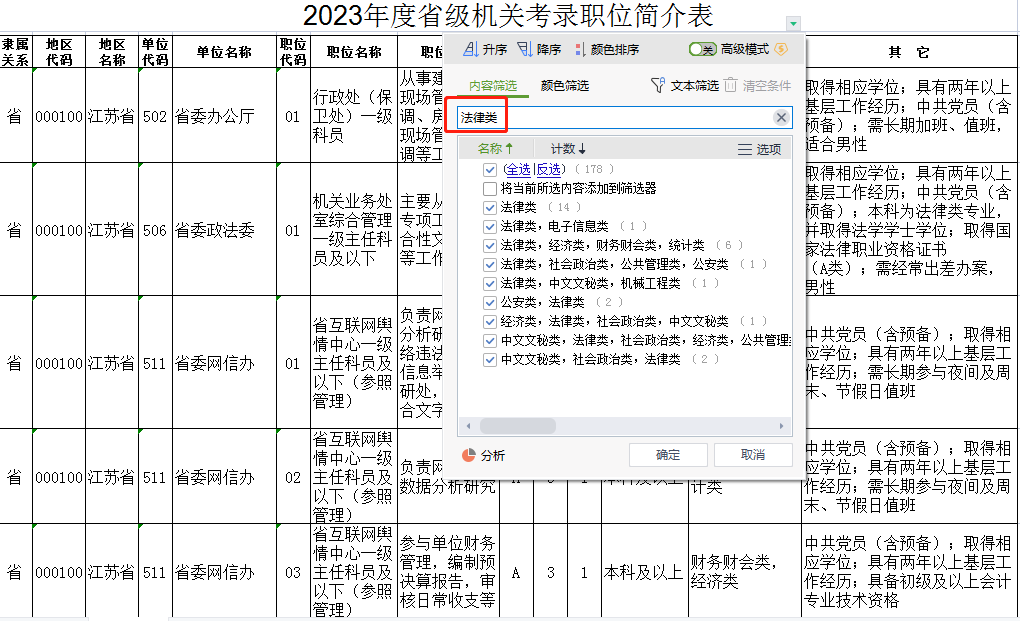Check 将当前所选内容添加到筛选器
Image resolution: width=1020 pixels, height=621 pixels.
pos(490,189)
